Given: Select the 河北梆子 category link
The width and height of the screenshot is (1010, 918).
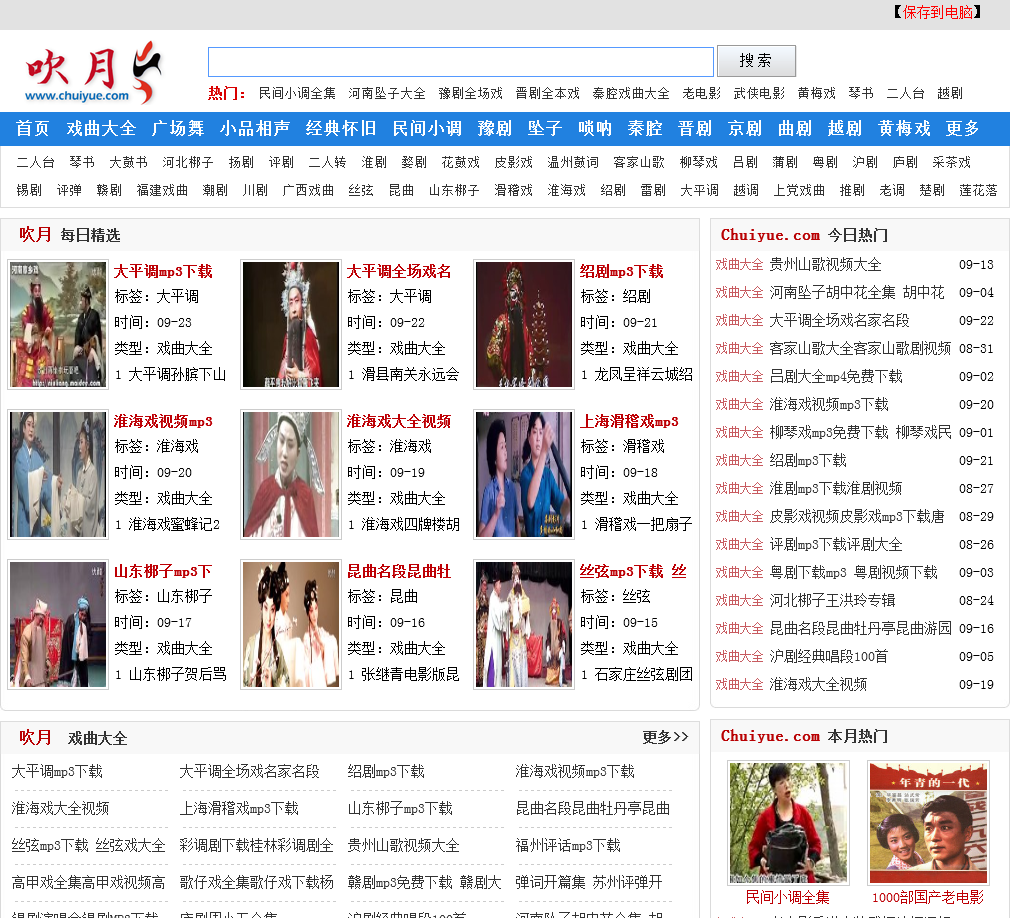Looking at the screenshot, I should tap(187, 162).
